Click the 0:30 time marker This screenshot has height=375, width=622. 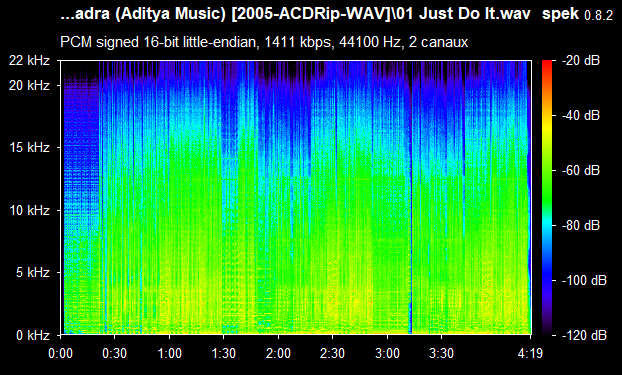(x=115, y=353)
